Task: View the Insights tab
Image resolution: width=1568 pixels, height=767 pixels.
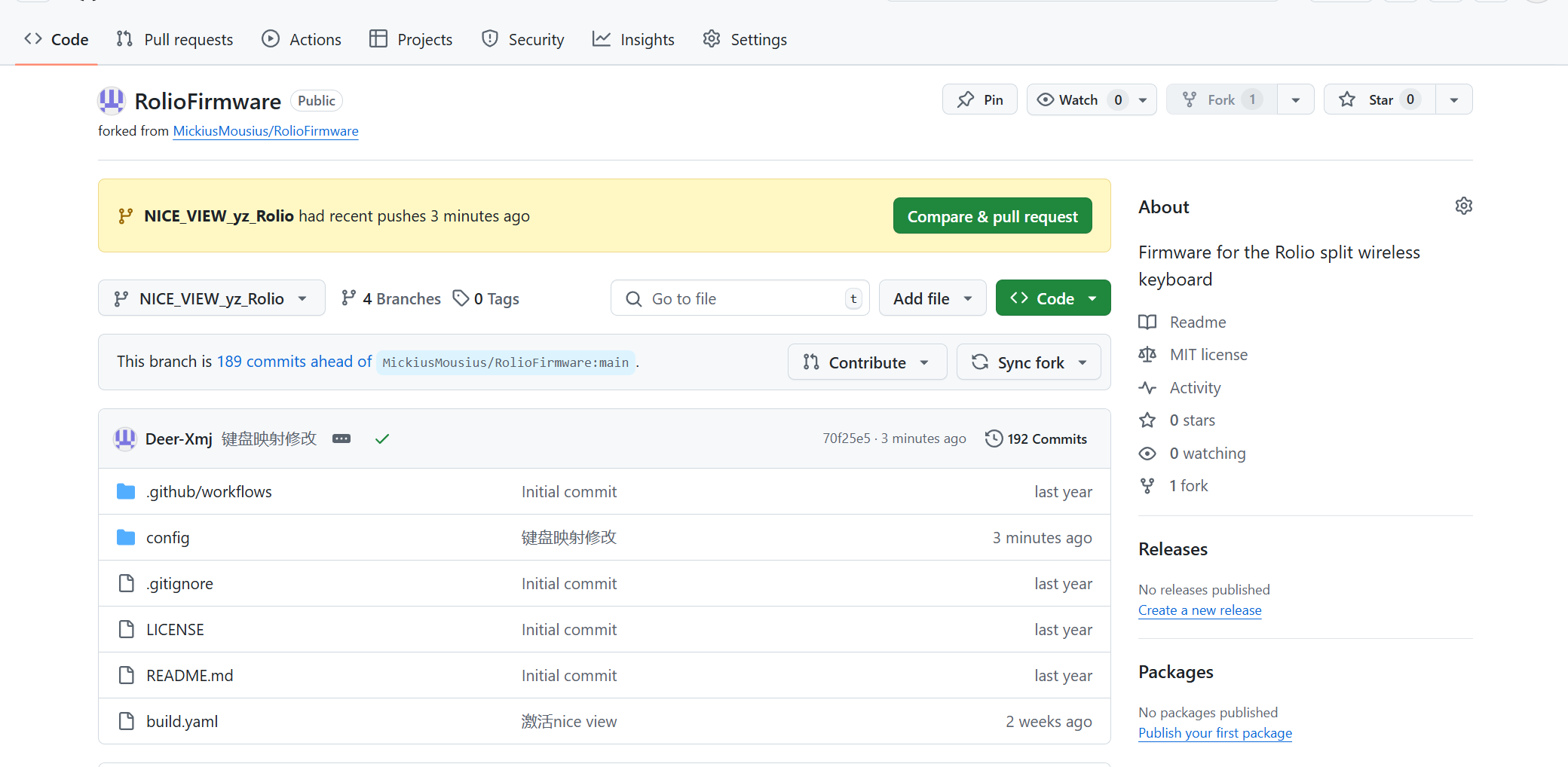Action: pos(633,39)
